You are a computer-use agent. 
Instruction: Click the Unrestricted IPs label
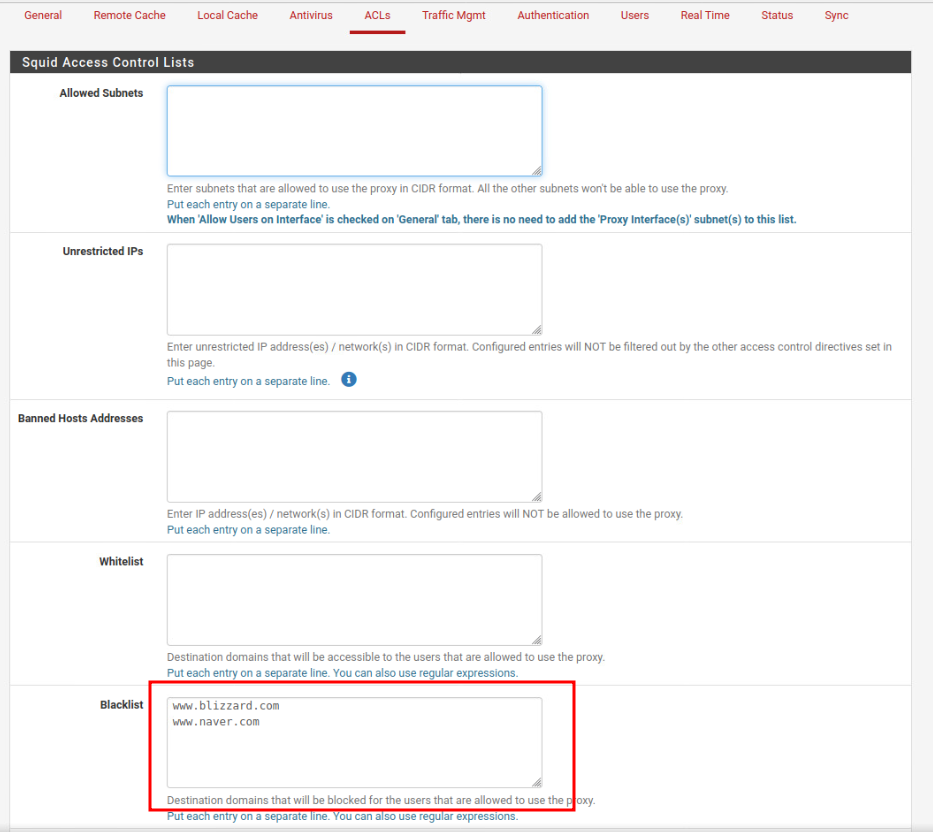(103, 252)
